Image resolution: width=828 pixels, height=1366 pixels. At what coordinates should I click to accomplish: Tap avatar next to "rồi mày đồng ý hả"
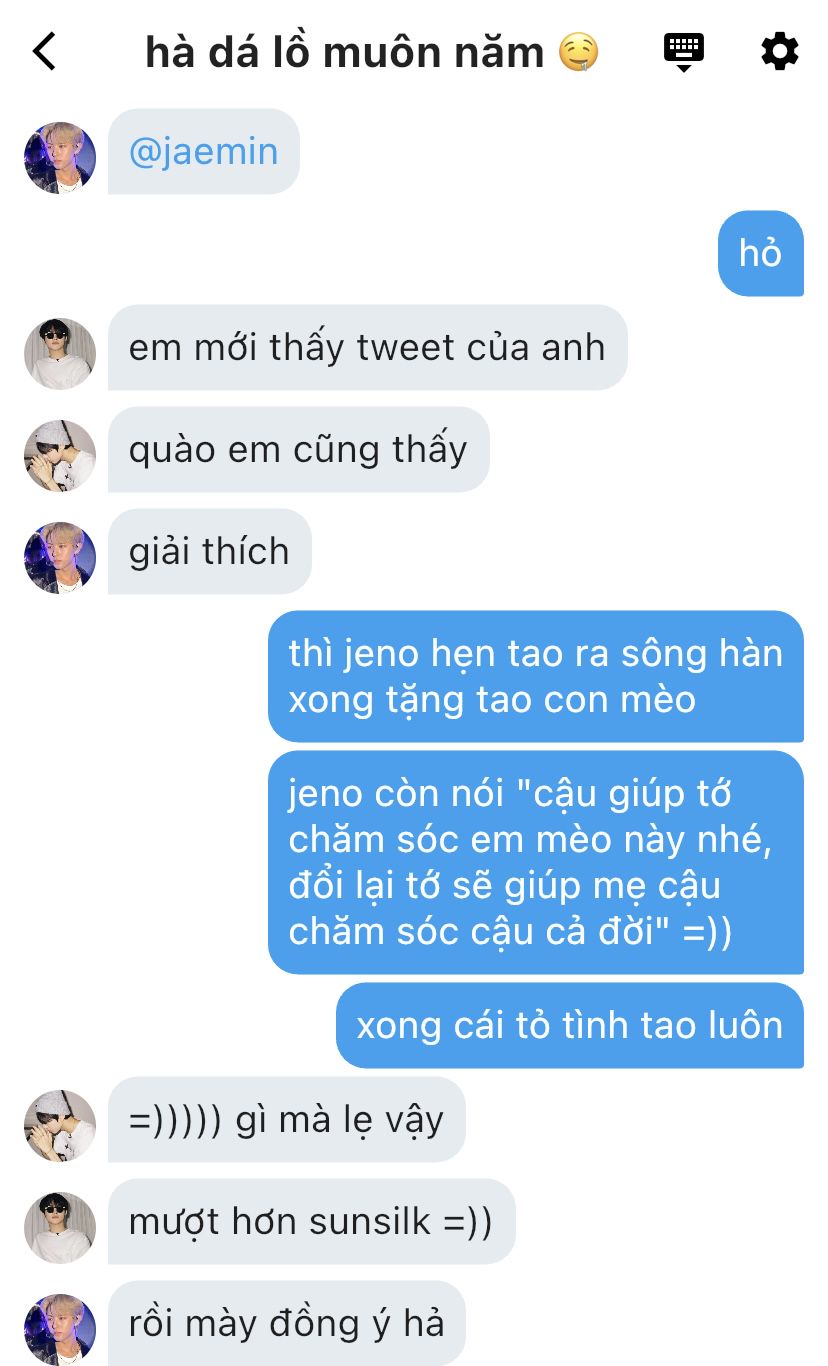60,1330
